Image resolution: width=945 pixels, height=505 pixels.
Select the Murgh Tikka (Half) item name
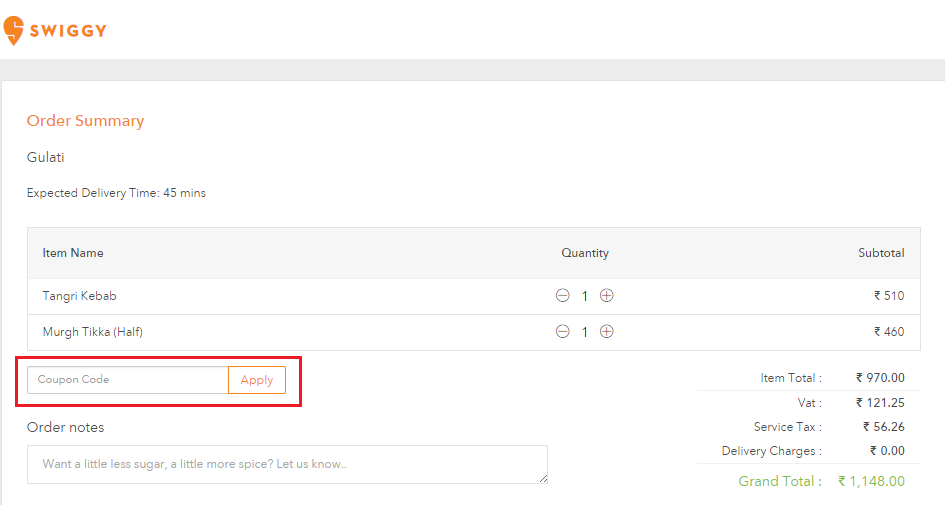tap(93, 331)
